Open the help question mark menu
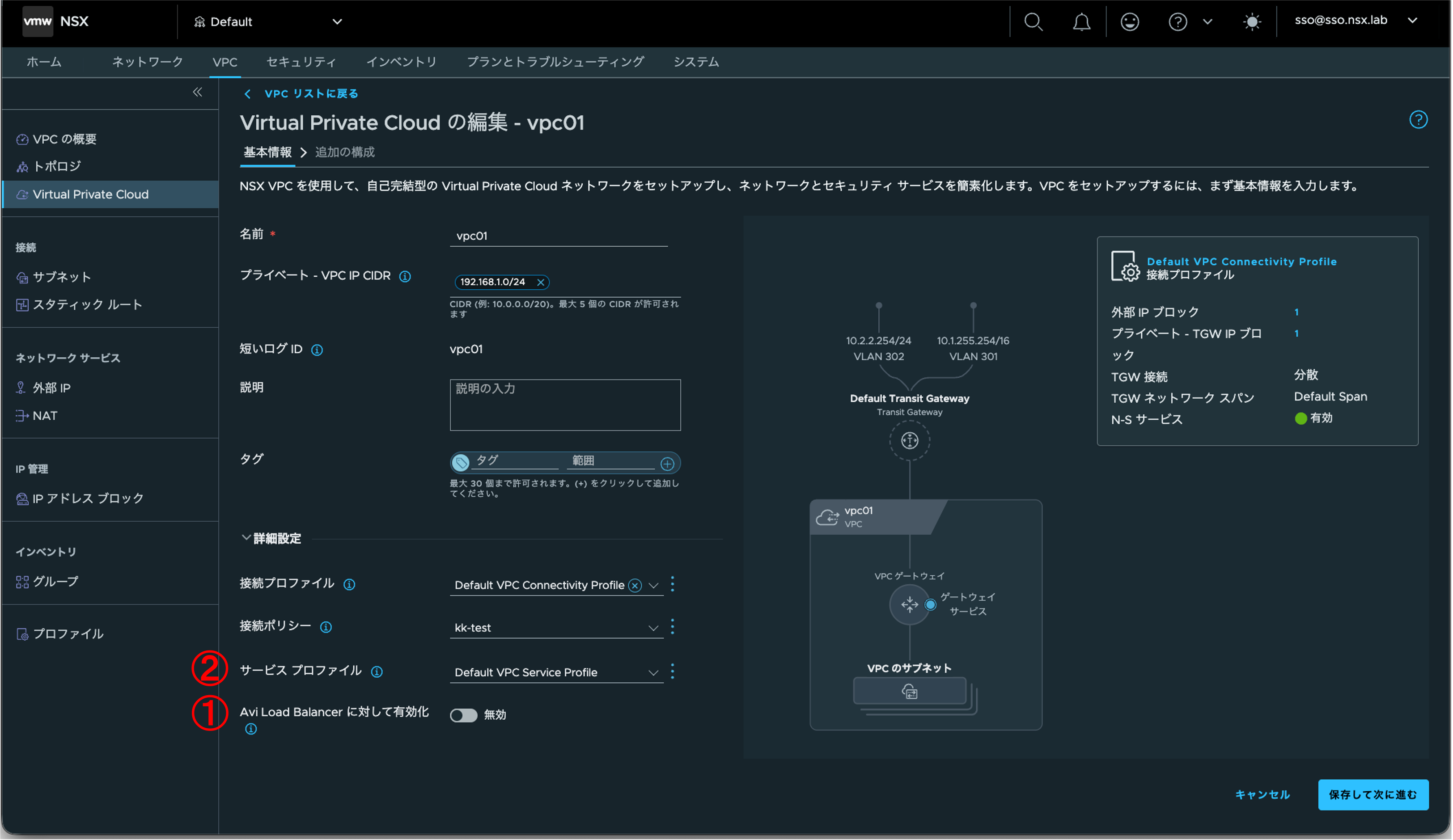1453x840 pixels. (1178, 22)
